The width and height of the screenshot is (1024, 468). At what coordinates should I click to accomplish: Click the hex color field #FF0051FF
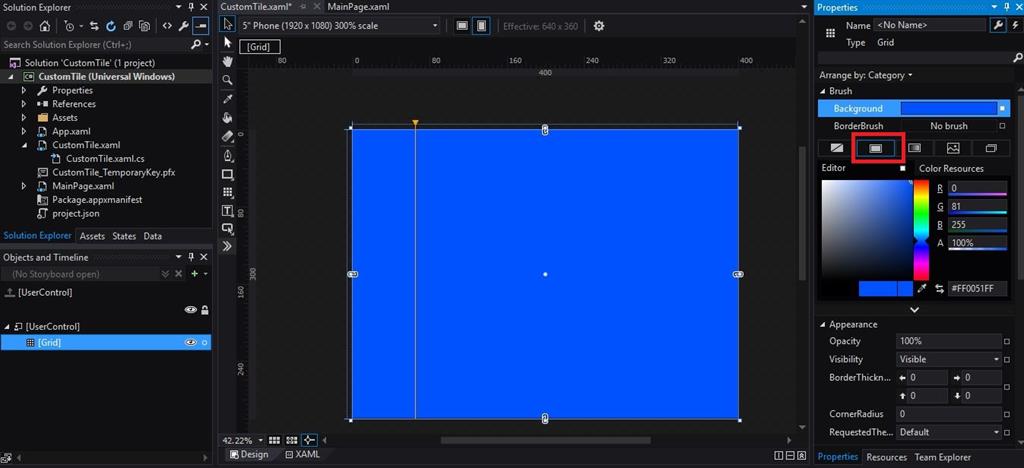click(x=978, y=289)
